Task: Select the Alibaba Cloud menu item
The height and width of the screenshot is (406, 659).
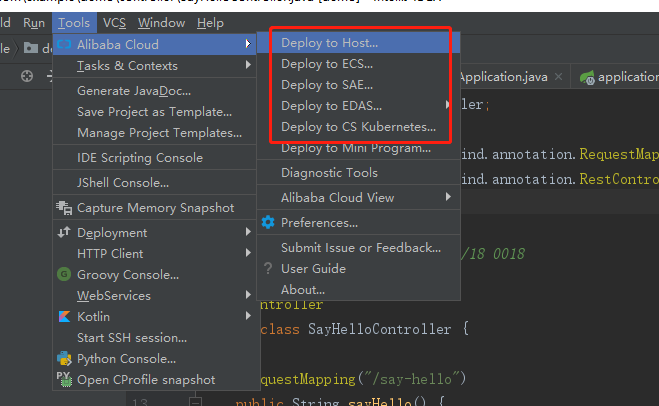Action: point(155,44)
